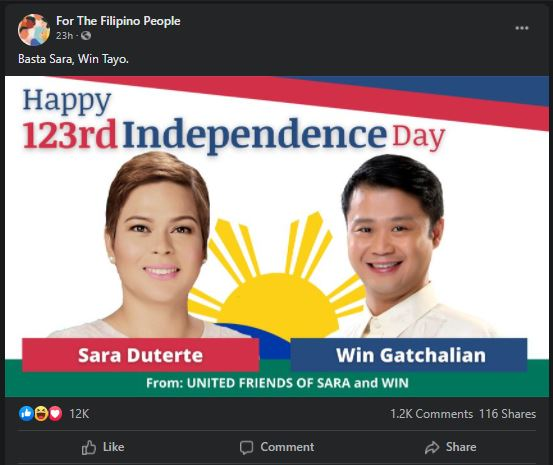
Task: Click the speech bubble Comment icon
Action: [x=246, y=447]
